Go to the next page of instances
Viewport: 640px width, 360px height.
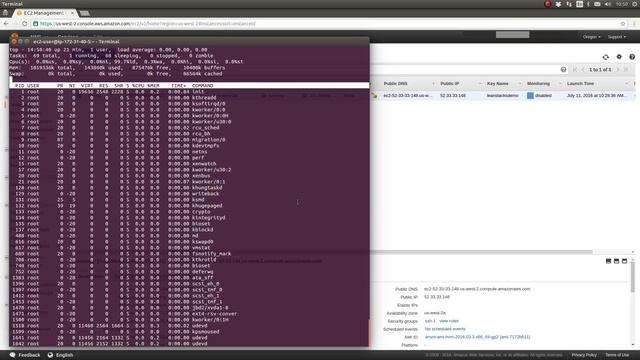pyautogui.click(x=618, y=69)
